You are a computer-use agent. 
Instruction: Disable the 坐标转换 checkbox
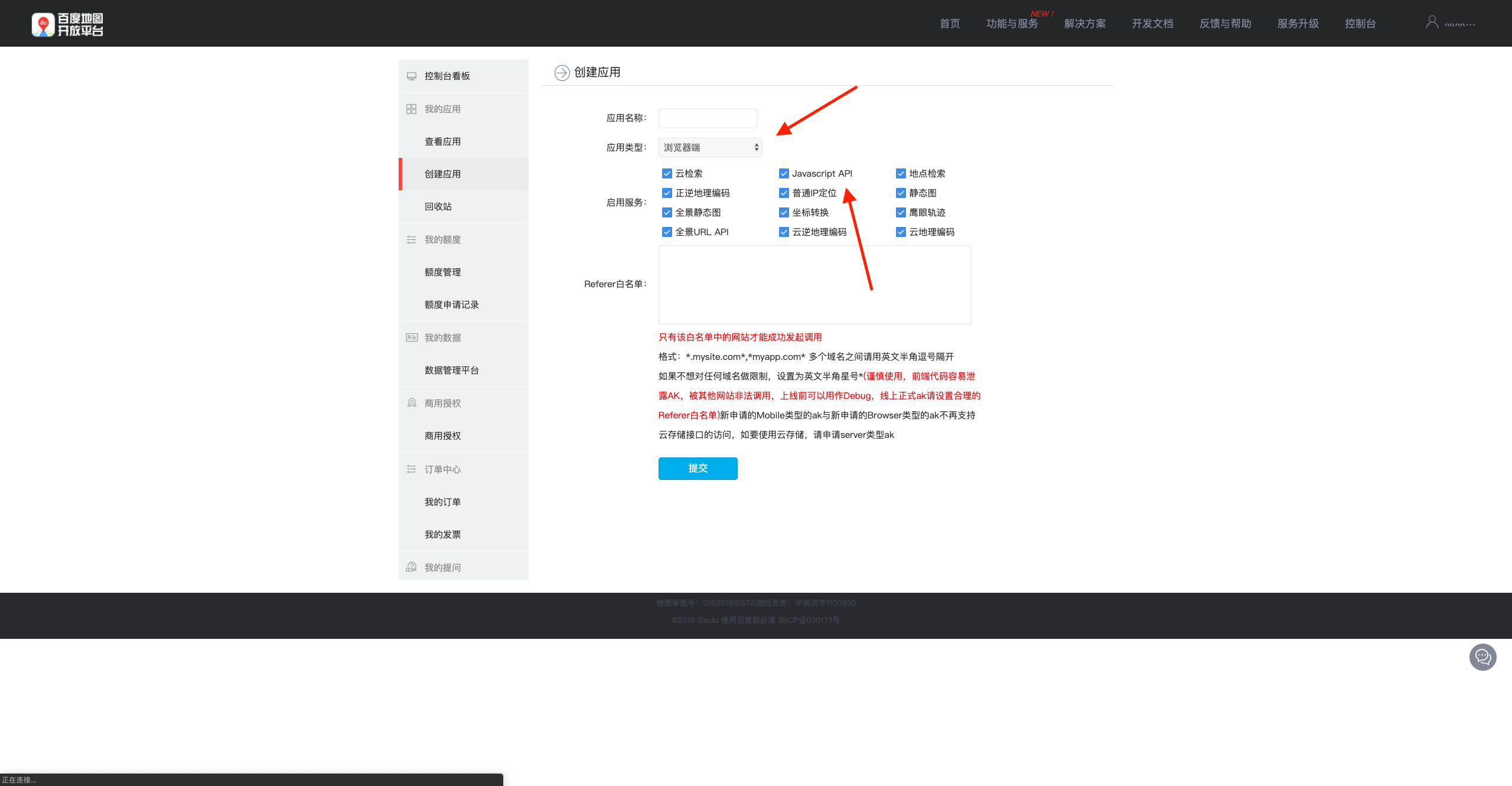click(784, 213)
